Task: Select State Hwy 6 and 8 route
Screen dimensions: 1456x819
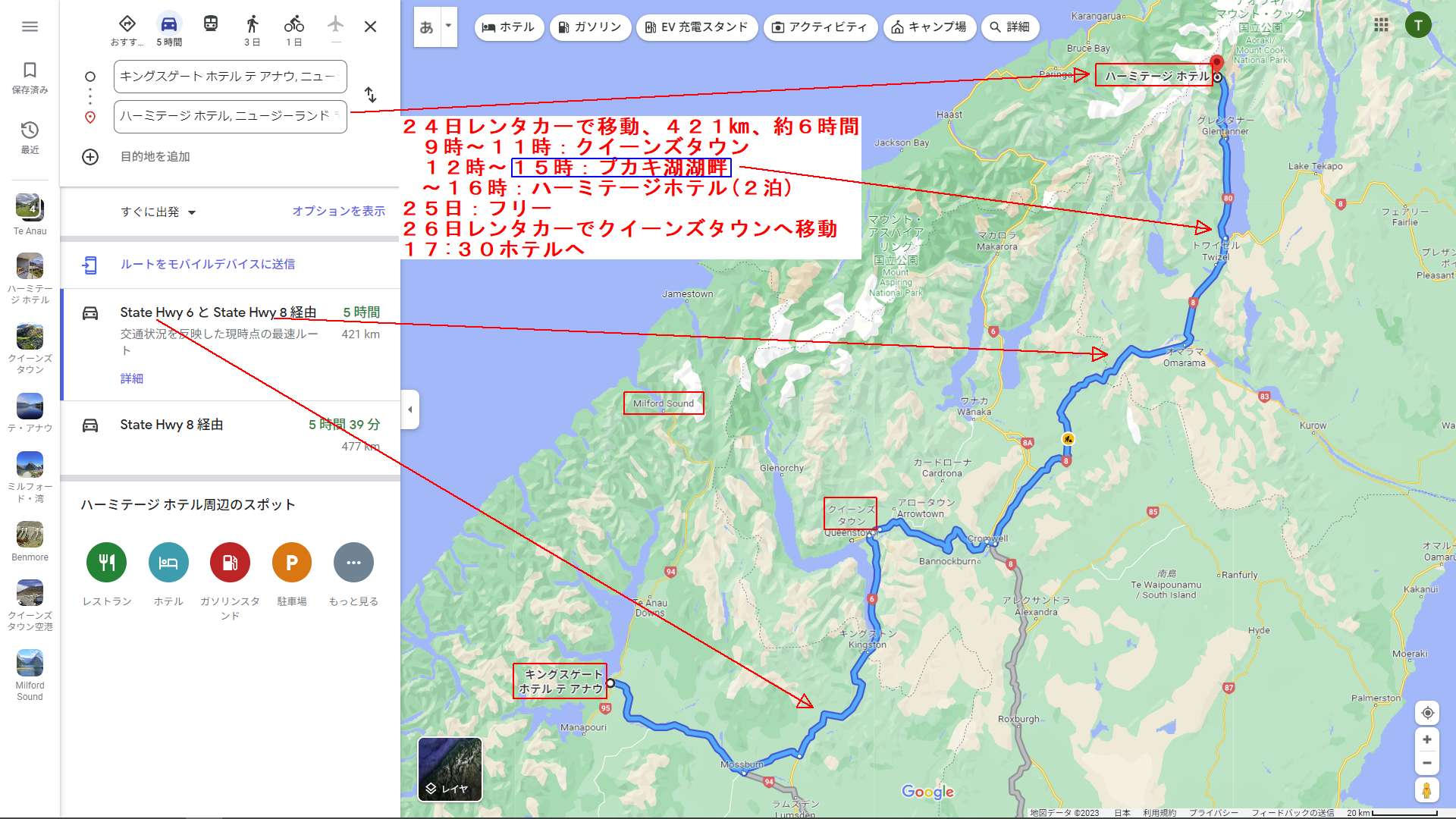Action: 231,344
